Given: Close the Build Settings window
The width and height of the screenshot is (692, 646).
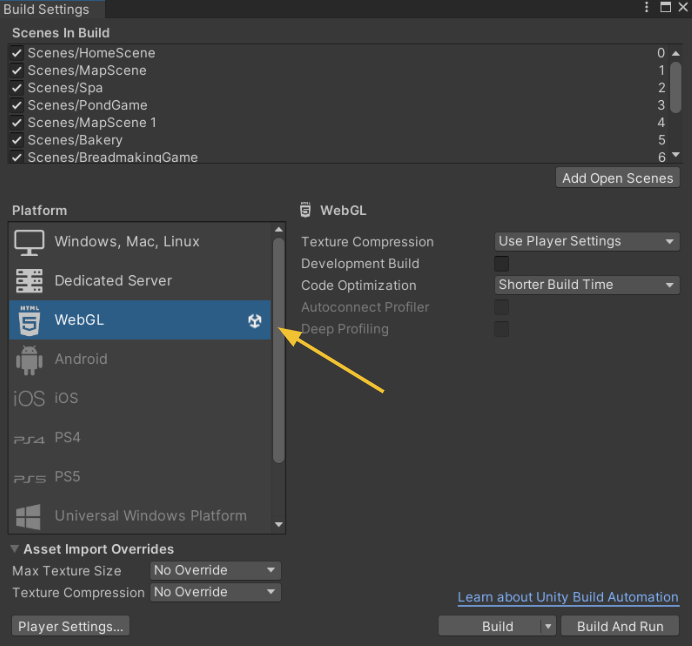Looking at the screenshot, I should pyautogui.click(x=683, y=7).
